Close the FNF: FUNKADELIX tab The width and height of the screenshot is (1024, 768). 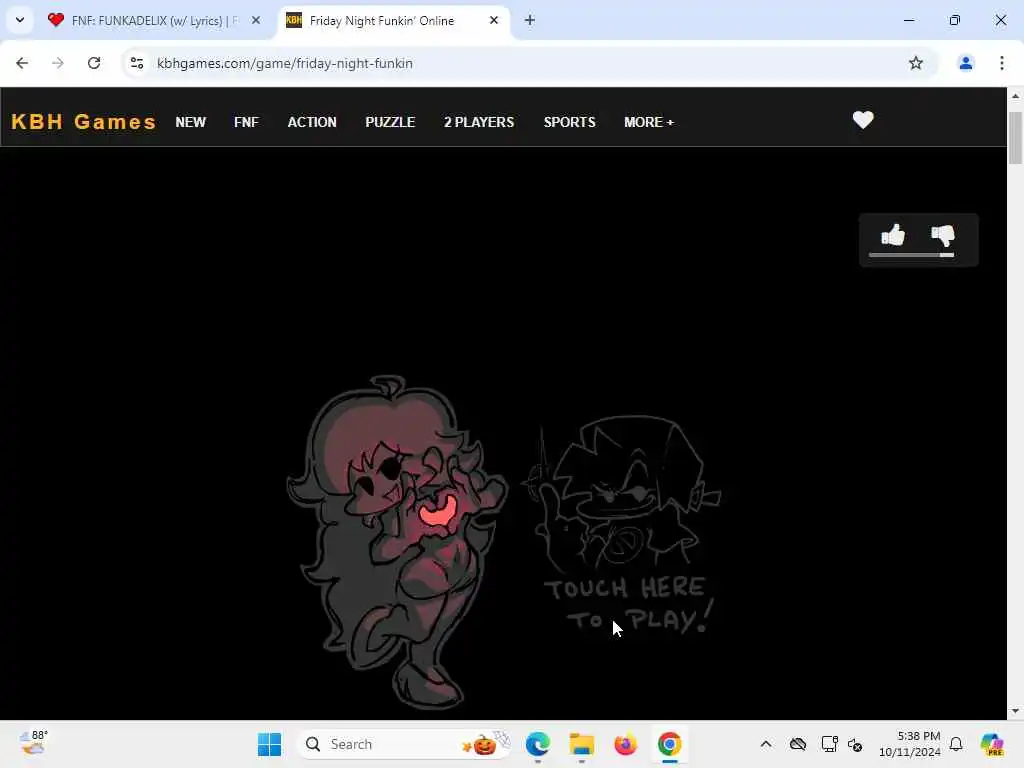tap(256, 20)
